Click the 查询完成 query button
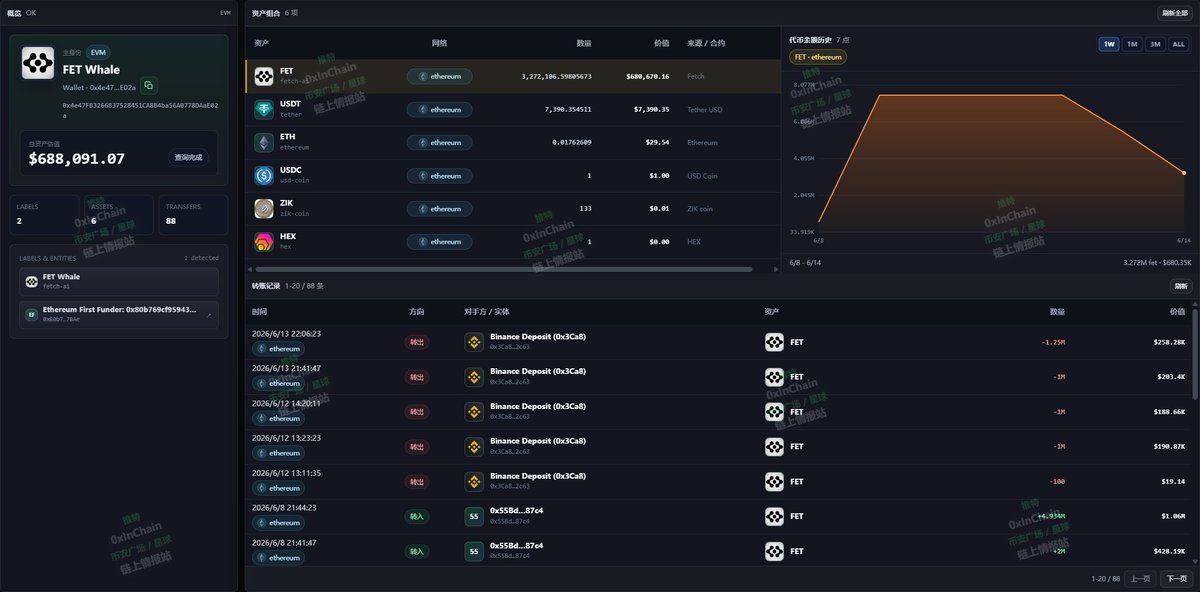 pyautogui.click(x=188, y=157)
